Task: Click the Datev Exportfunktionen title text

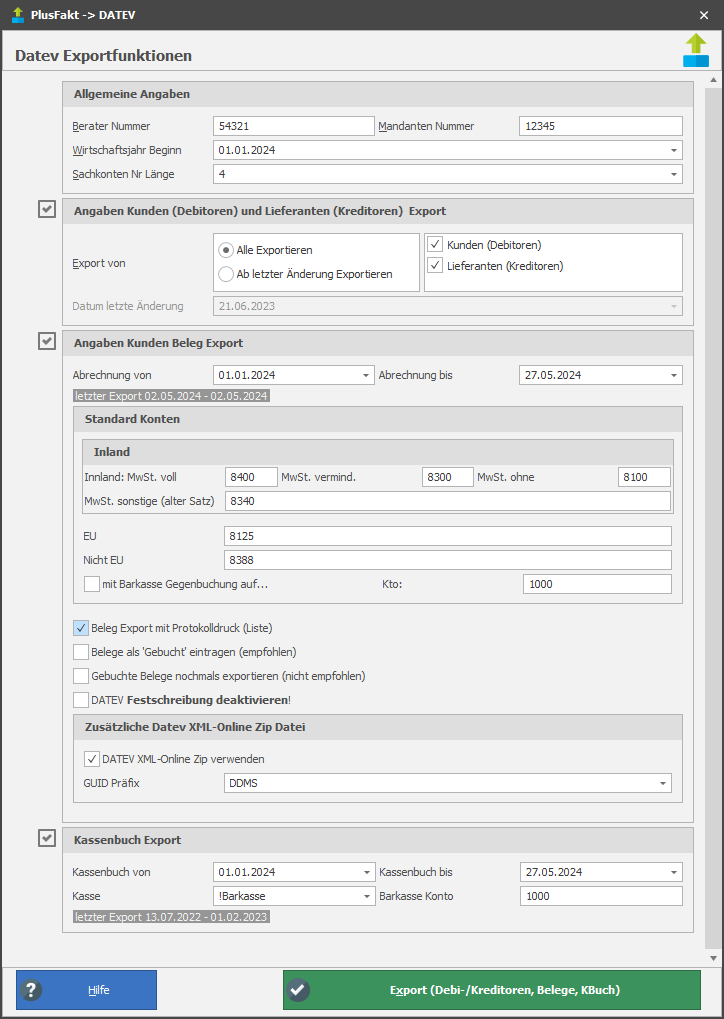Action: (103, 55)
